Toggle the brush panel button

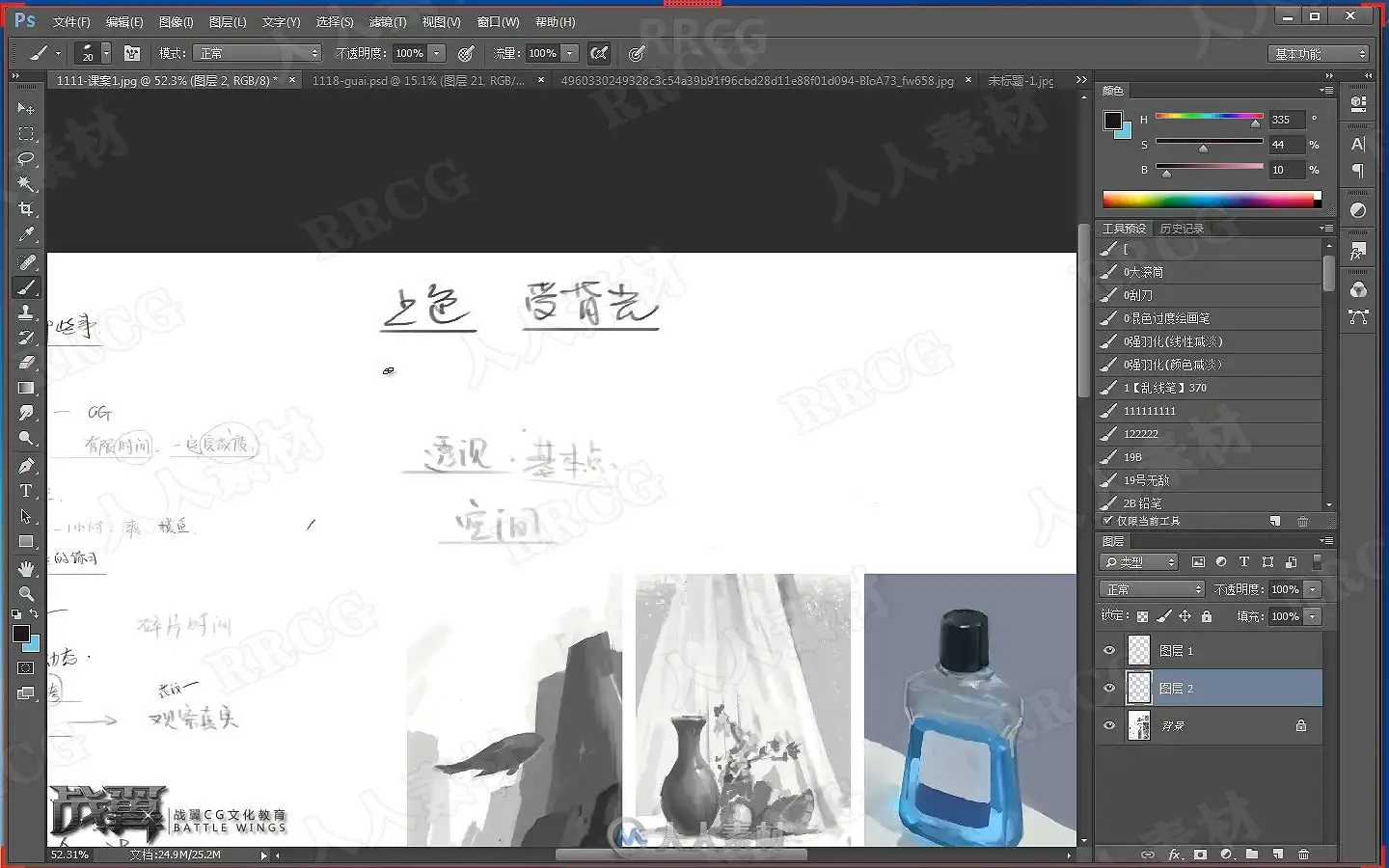pyautogui.click(x=132, y=54)
